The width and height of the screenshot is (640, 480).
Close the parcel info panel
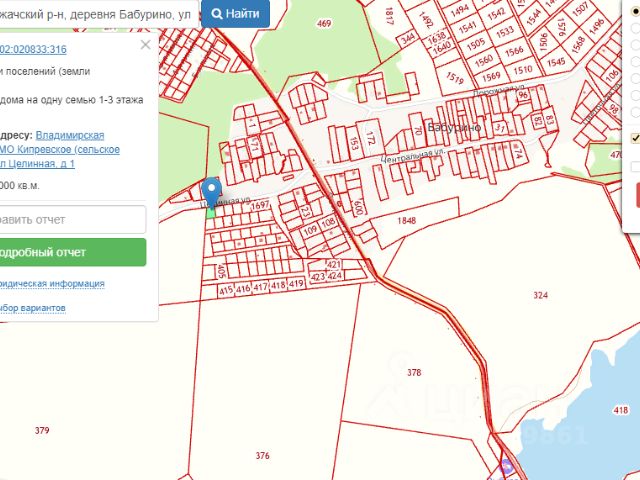click(x=145, y=45)
